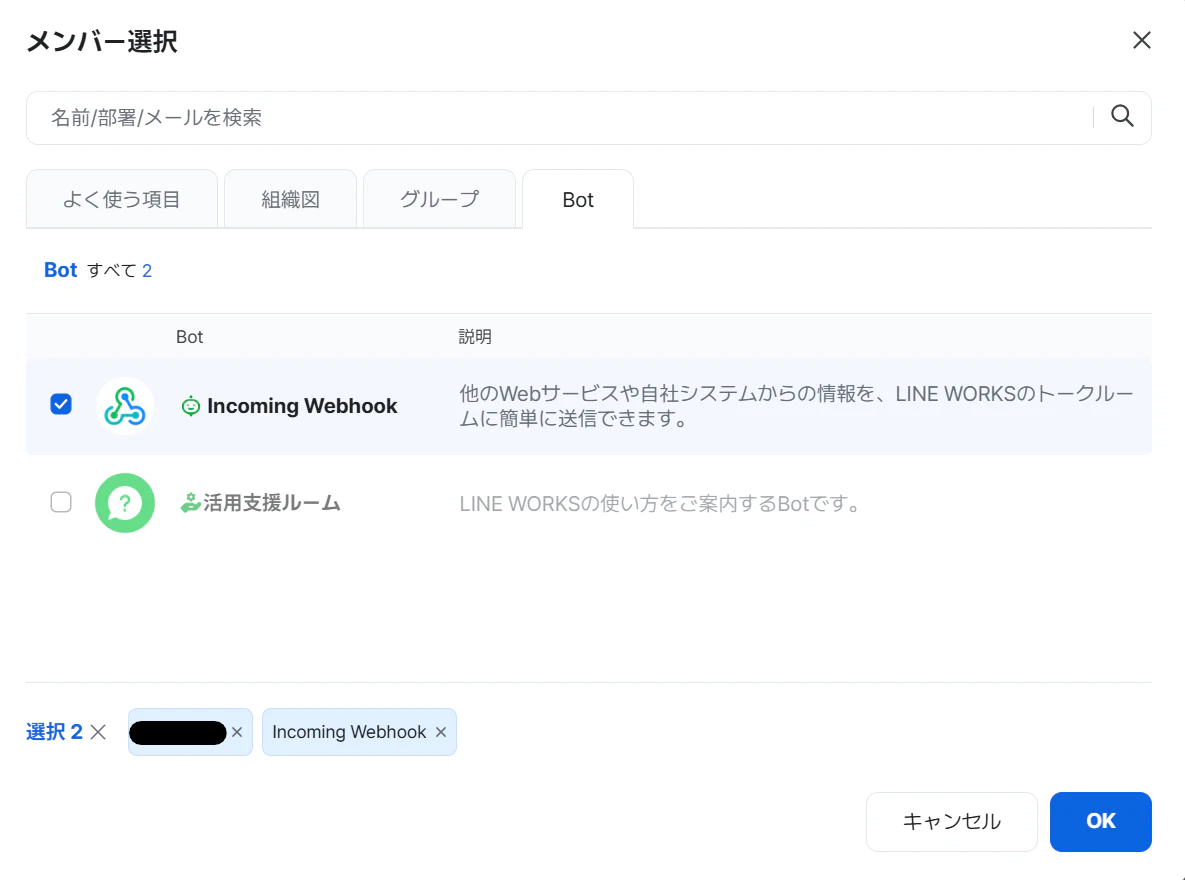Open the 組織図 tab
The image size is (1185, 880).
pyautogui.click(x=290, y=199)
